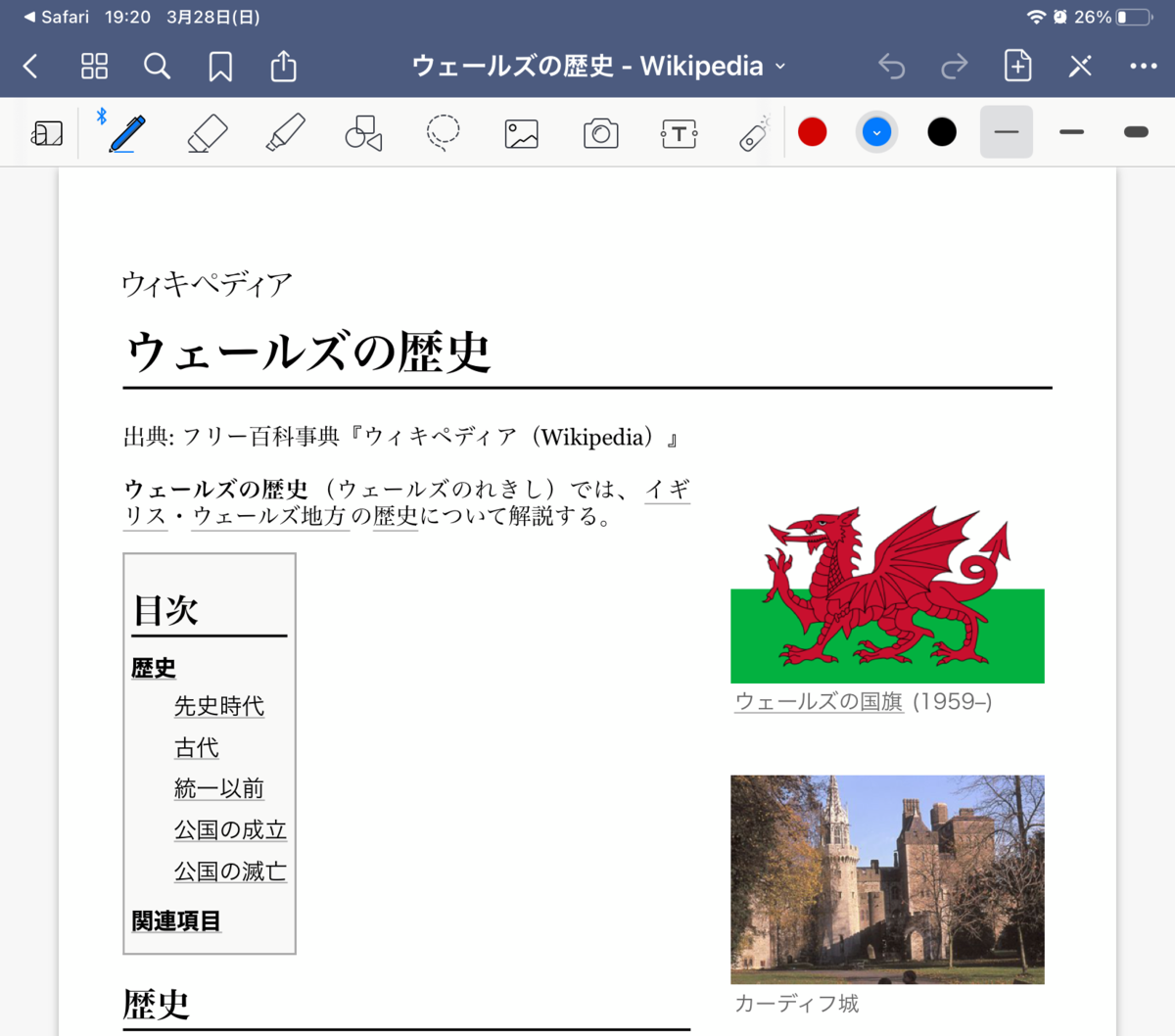Open the 歴史 link in the intro

coord(395,516)
